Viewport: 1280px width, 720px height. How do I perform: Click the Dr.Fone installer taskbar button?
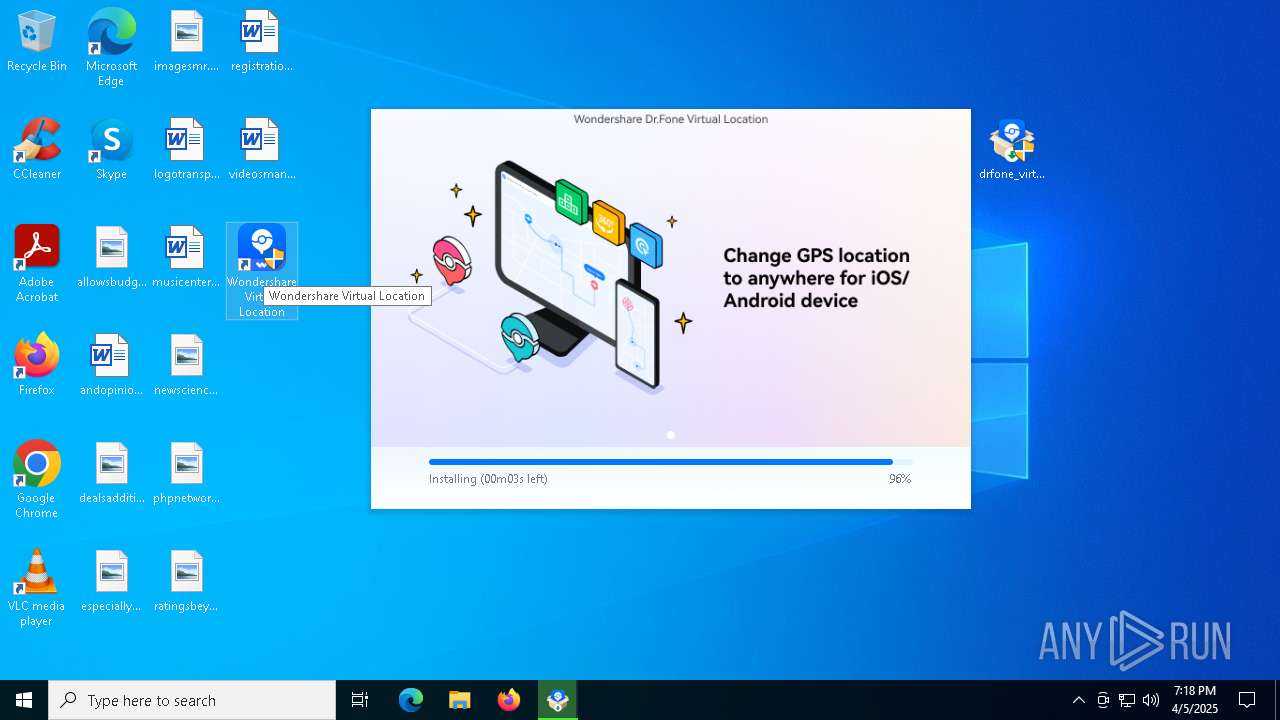pyautogui.click(x=558, y=700)
